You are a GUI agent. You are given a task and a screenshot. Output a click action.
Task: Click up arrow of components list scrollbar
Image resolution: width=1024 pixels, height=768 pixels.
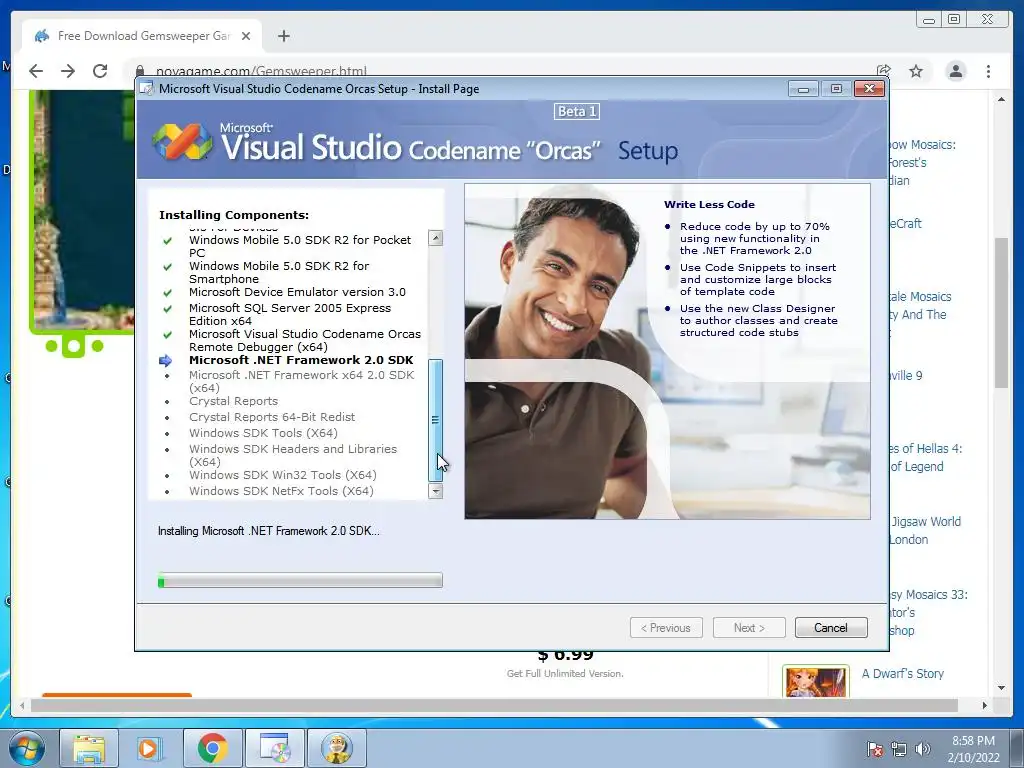(435, 238)
